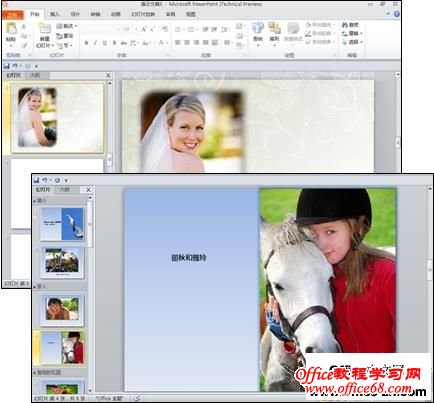Screen dimensions: 434x403
Task: Toggle Align Text Right
Action: click(x=196, y=43)
